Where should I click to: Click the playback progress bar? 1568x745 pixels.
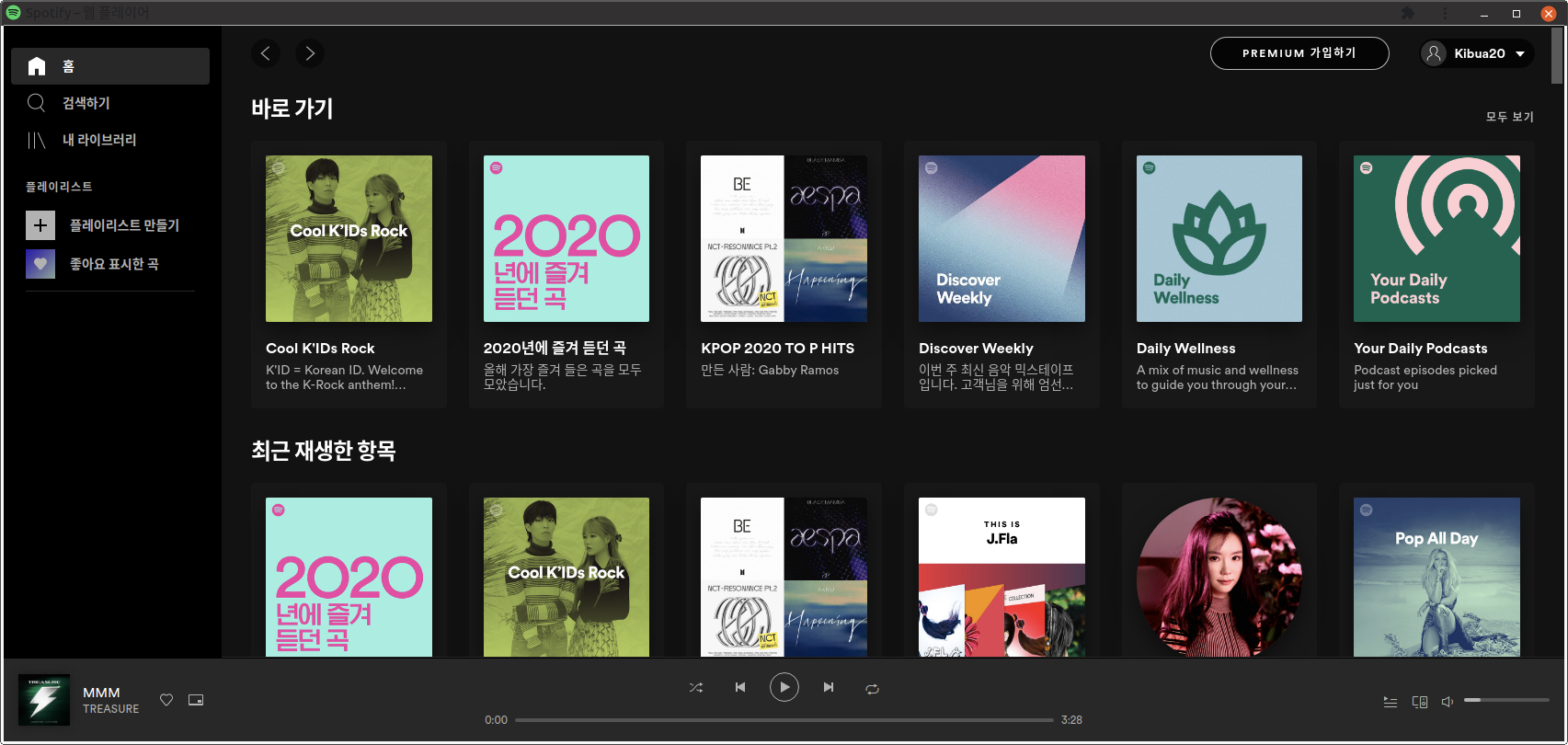pyautogui.click(x=784, y=720)
